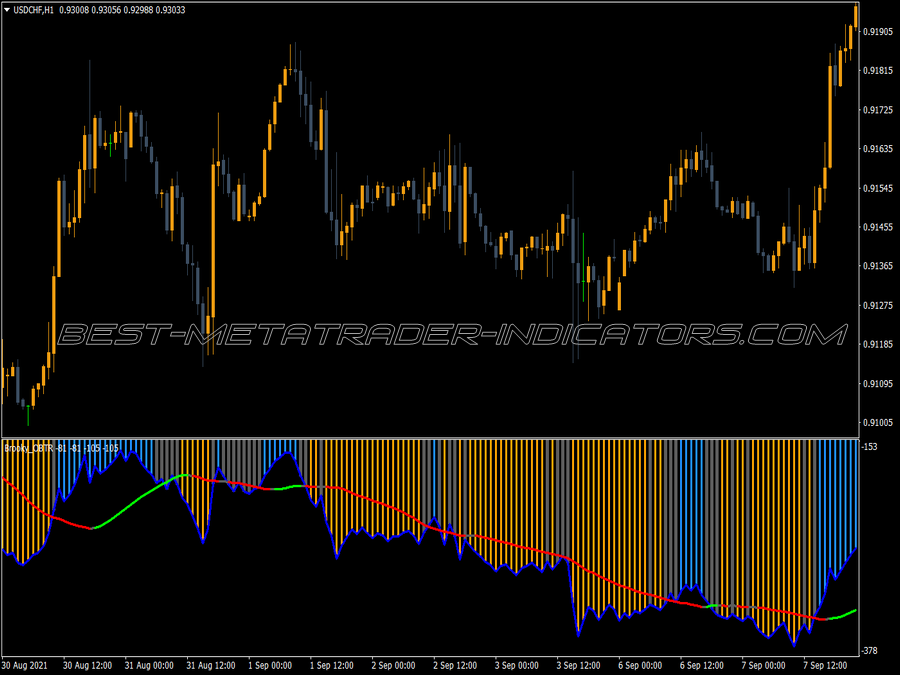Click the 0.91725 price axis label
This screenshot has height=675, width=900.
[878, 110]
